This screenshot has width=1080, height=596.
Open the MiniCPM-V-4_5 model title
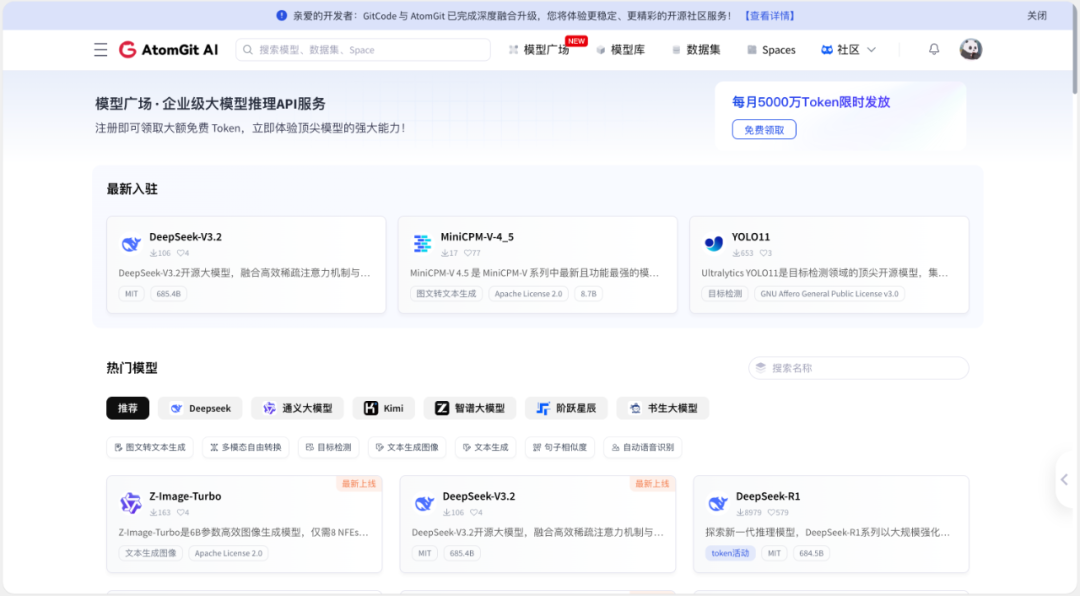[477, 236]
